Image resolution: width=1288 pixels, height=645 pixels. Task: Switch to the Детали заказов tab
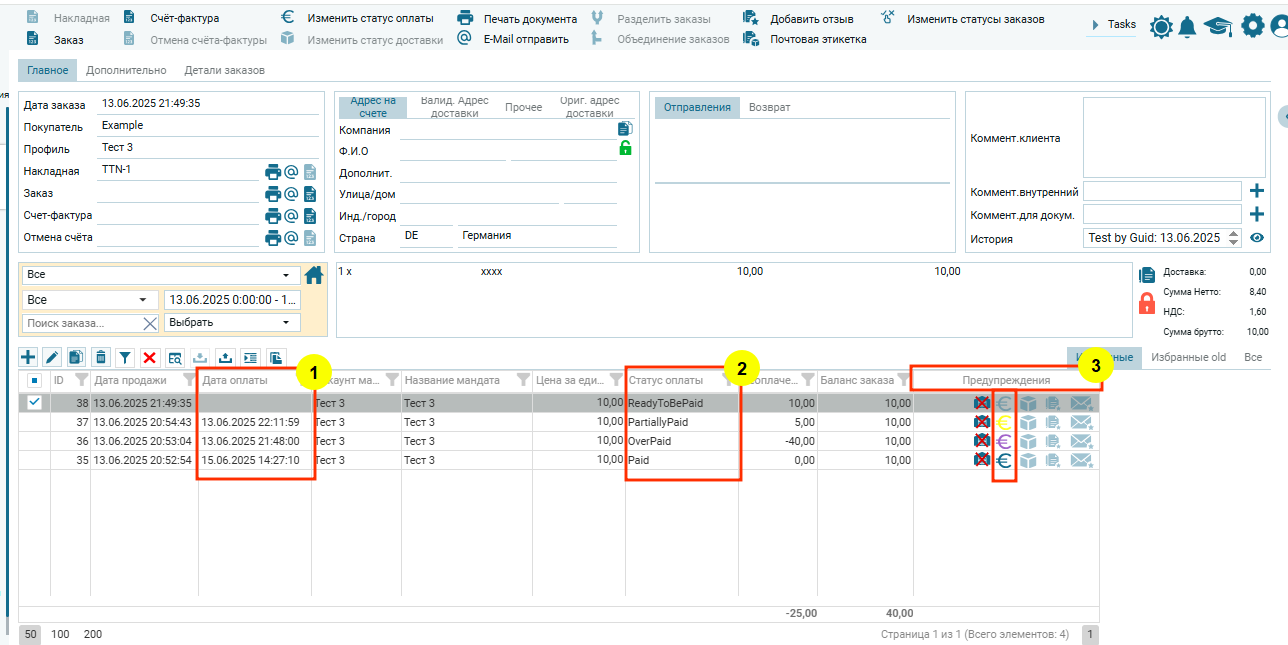click(224, 71)
